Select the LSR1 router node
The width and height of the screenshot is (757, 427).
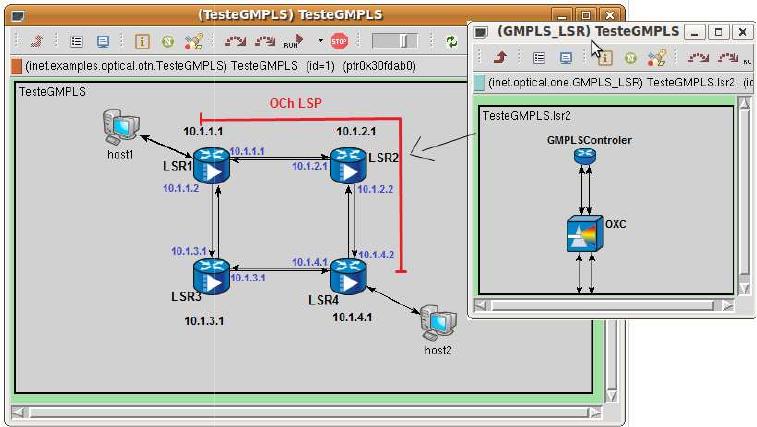212,164
